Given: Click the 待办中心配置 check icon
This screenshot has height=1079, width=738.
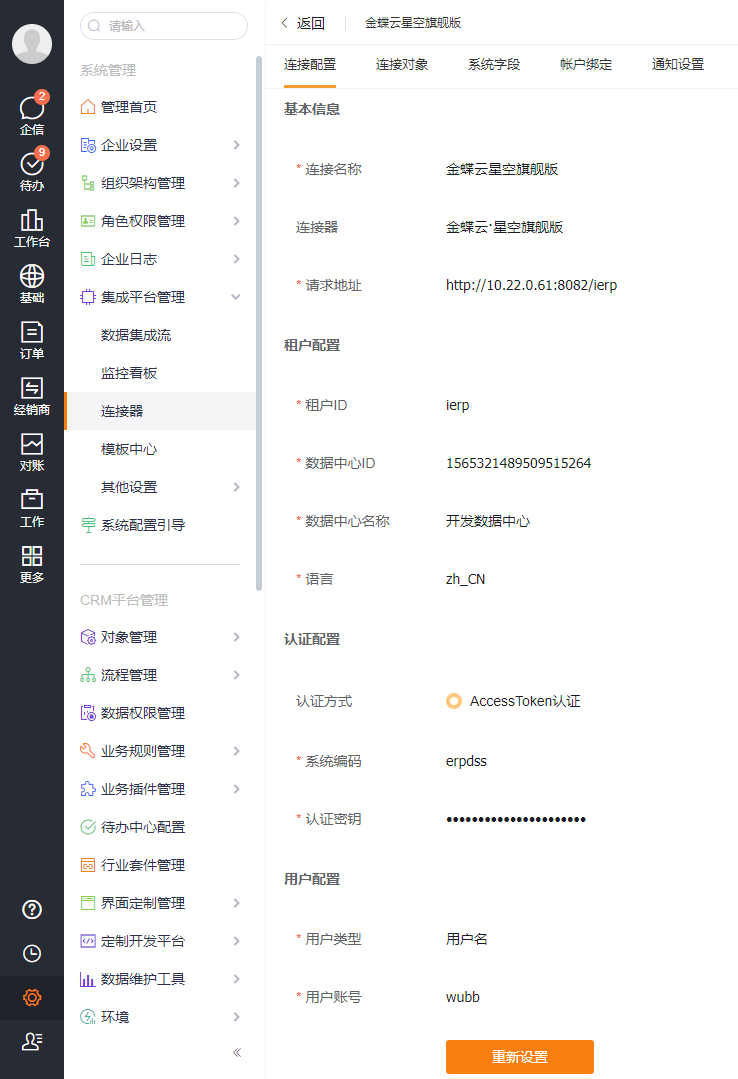Looking at the screenshot, I should click(87, 826).
